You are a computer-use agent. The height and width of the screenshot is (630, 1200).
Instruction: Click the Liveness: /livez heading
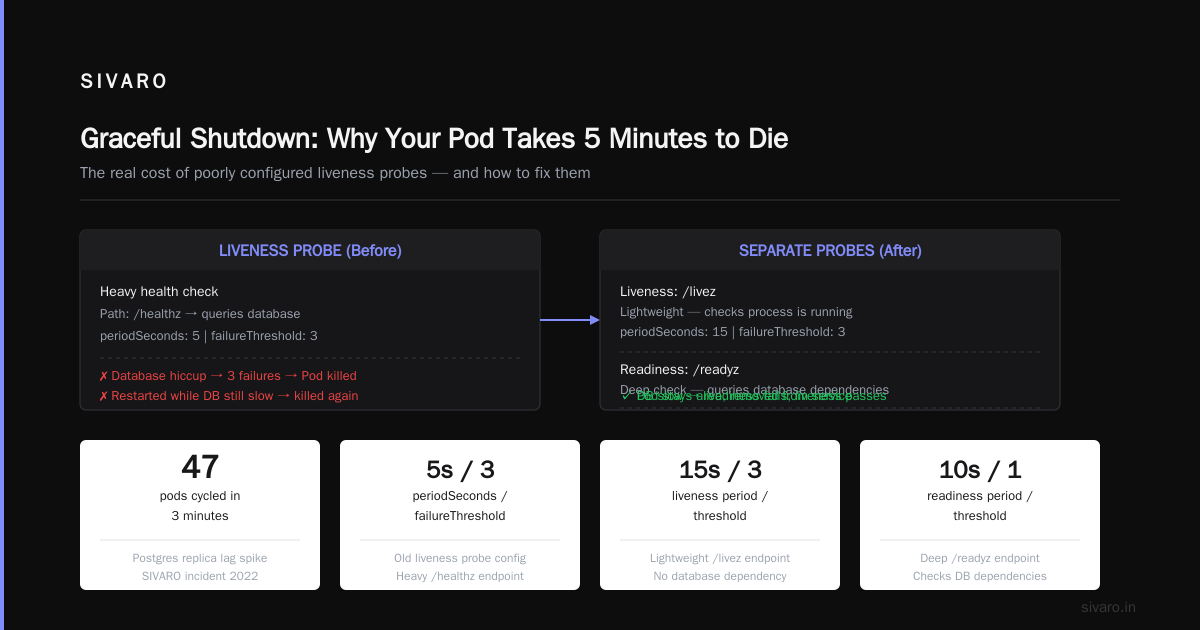pos(668,292)
